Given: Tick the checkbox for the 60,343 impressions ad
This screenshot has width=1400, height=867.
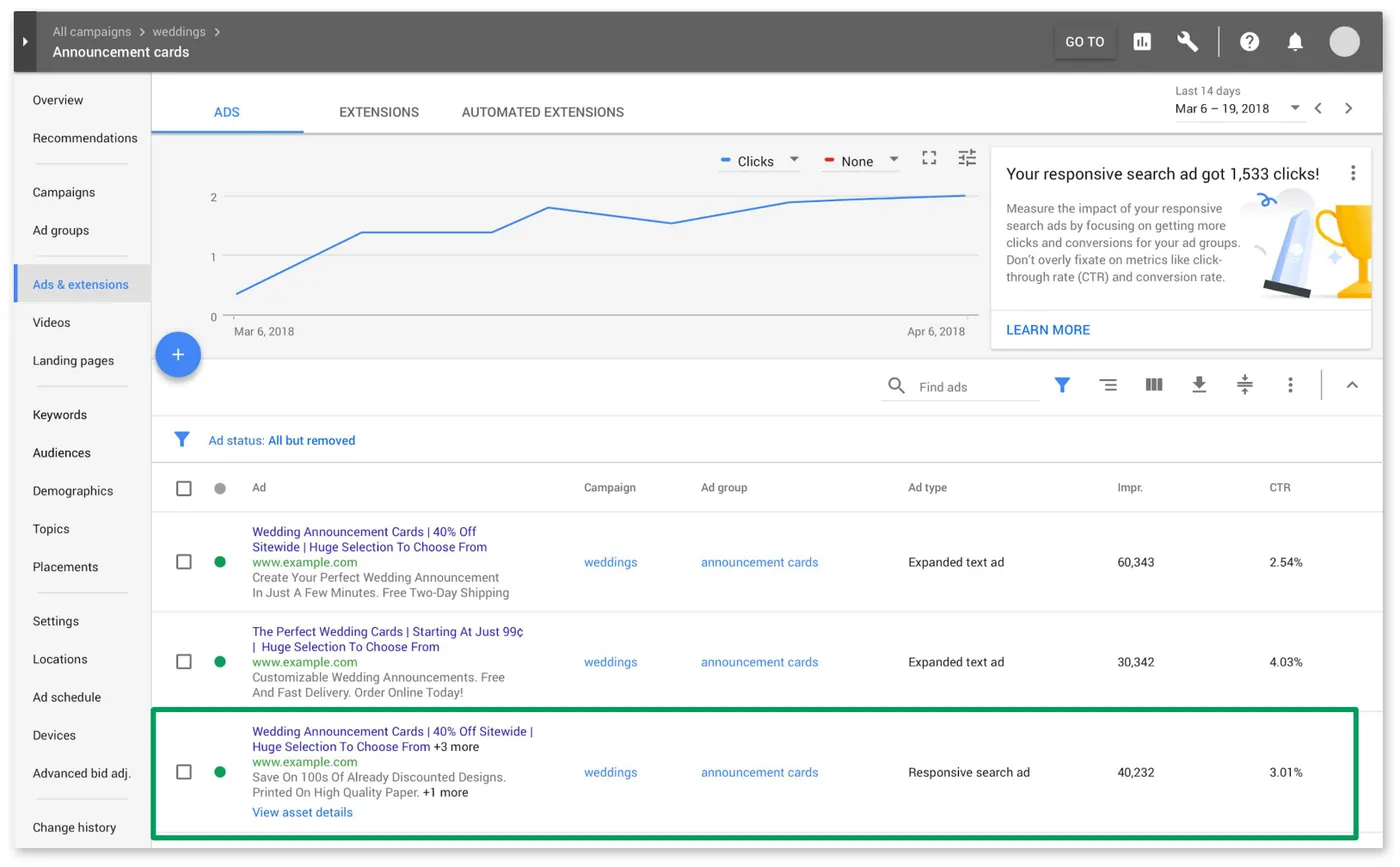Looking at the screenshot, I should pos(184,562).
